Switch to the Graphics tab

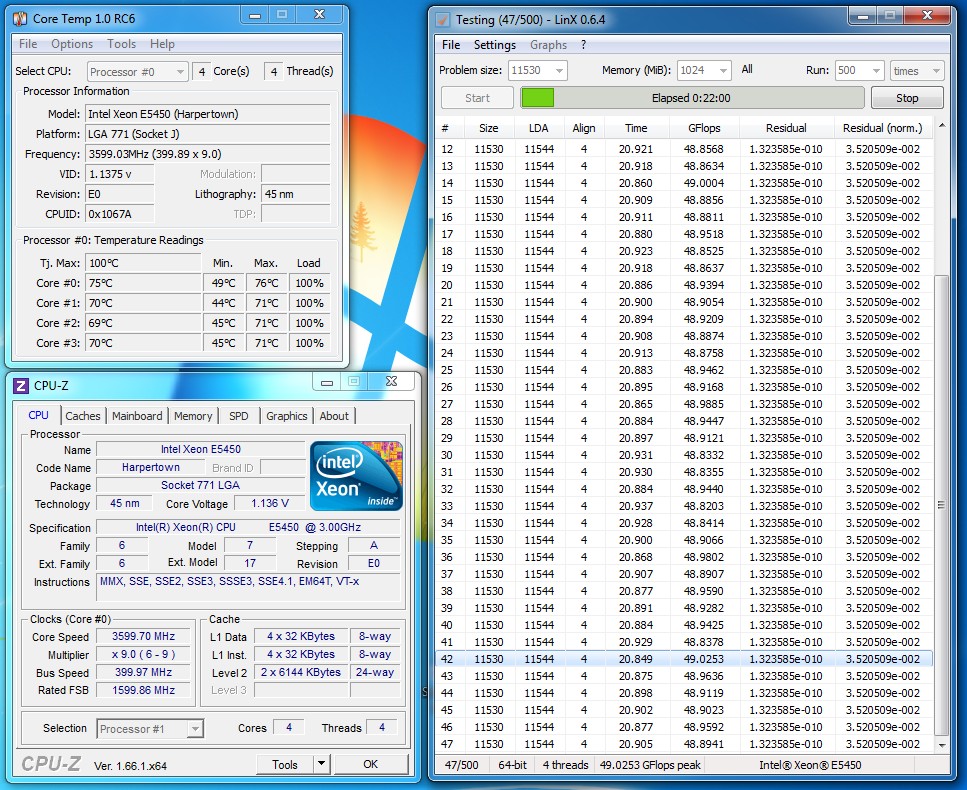click(x=287, y=416)
